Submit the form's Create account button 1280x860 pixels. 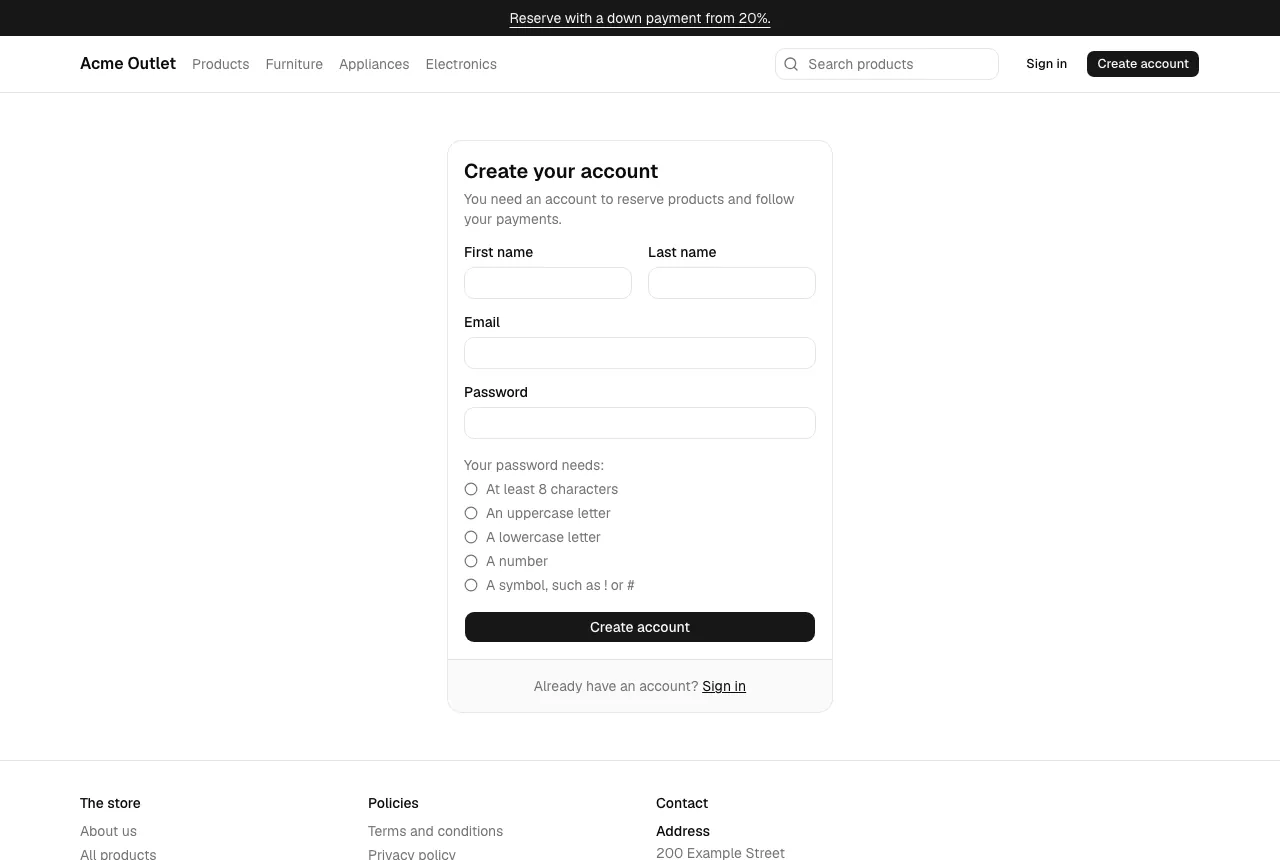[x=640, y=627]
